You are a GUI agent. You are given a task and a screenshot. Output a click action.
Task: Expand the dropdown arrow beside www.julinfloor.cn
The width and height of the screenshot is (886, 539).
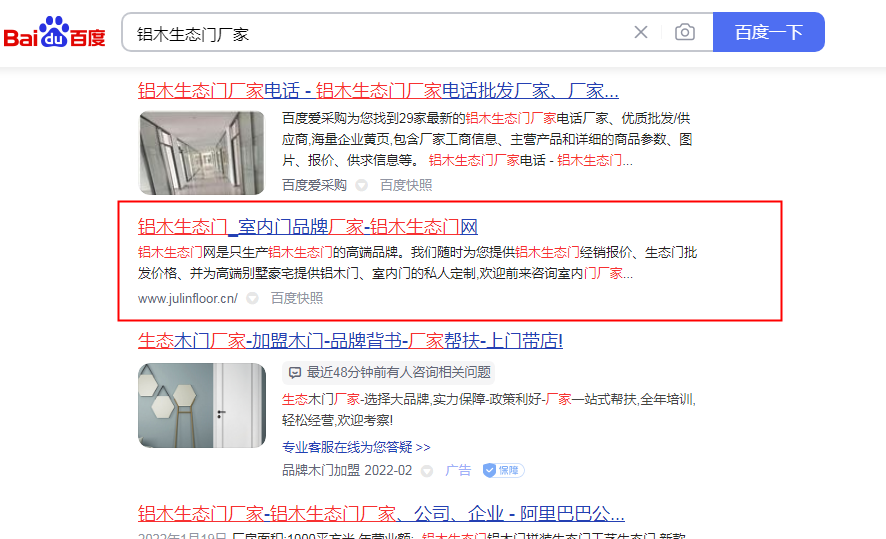[253, 298]
